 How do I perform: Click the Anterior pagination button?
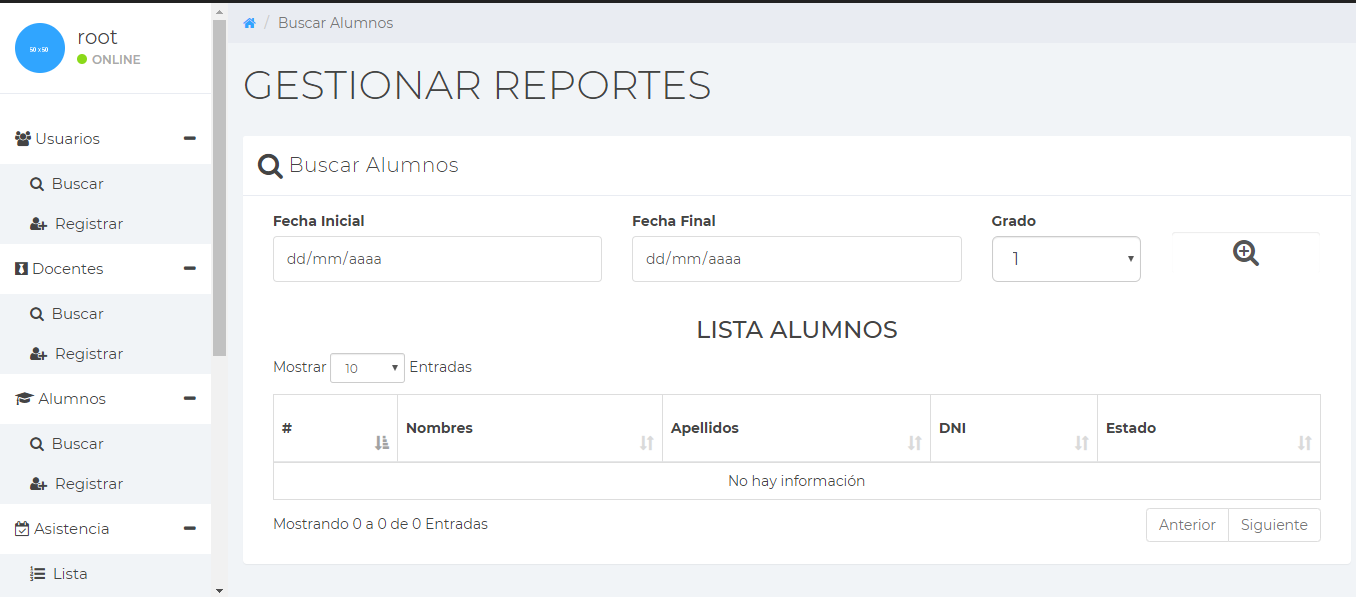(x=1187, y=525)
